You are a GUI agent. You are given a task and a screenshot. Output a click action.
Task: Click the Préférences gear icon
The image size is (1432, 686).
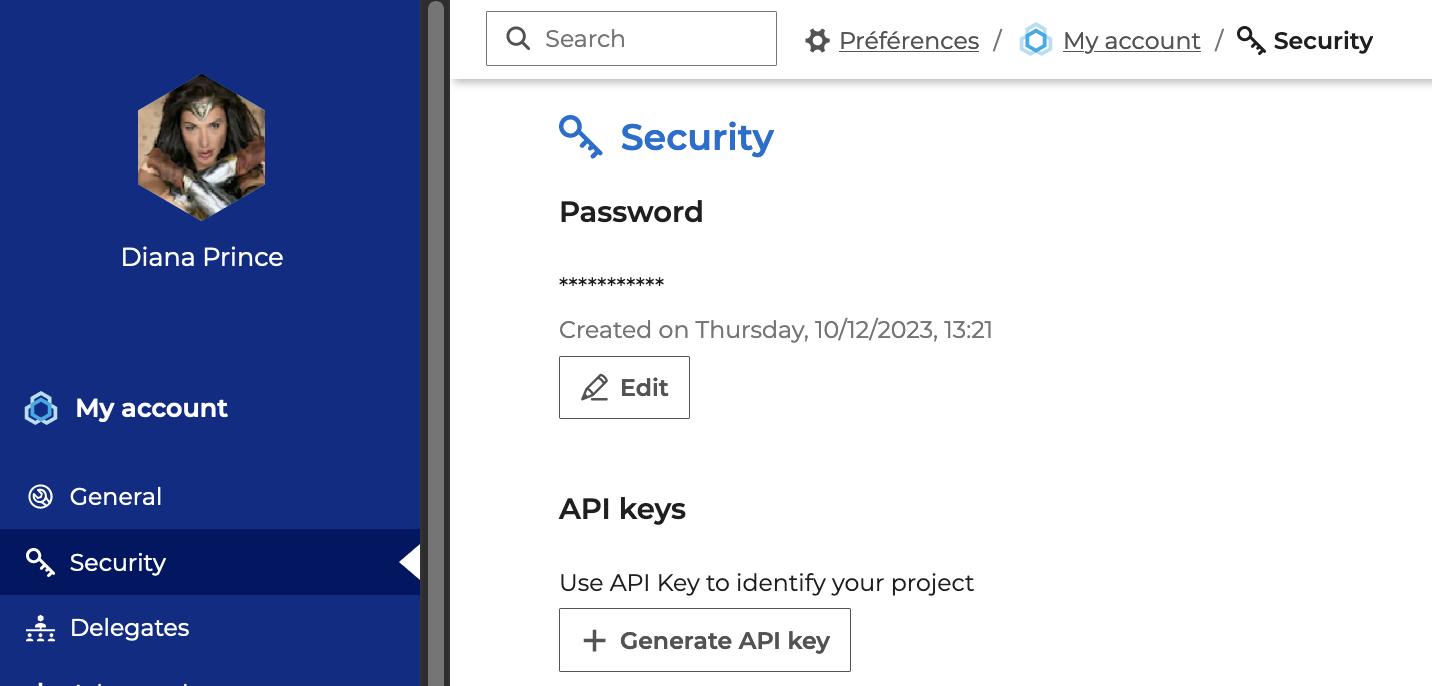(818, 41)
